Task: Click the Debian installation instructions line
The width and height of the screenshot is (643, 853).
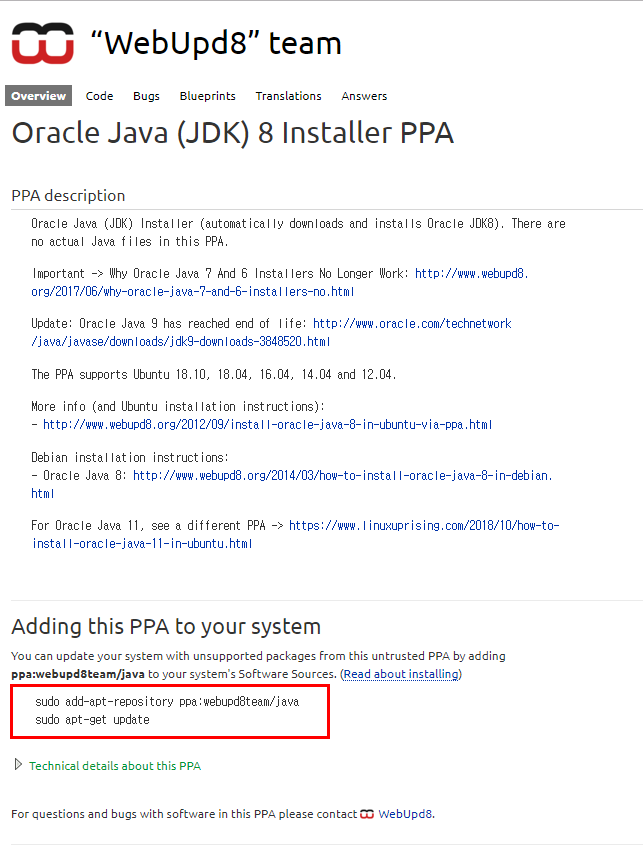Action: 130,458
